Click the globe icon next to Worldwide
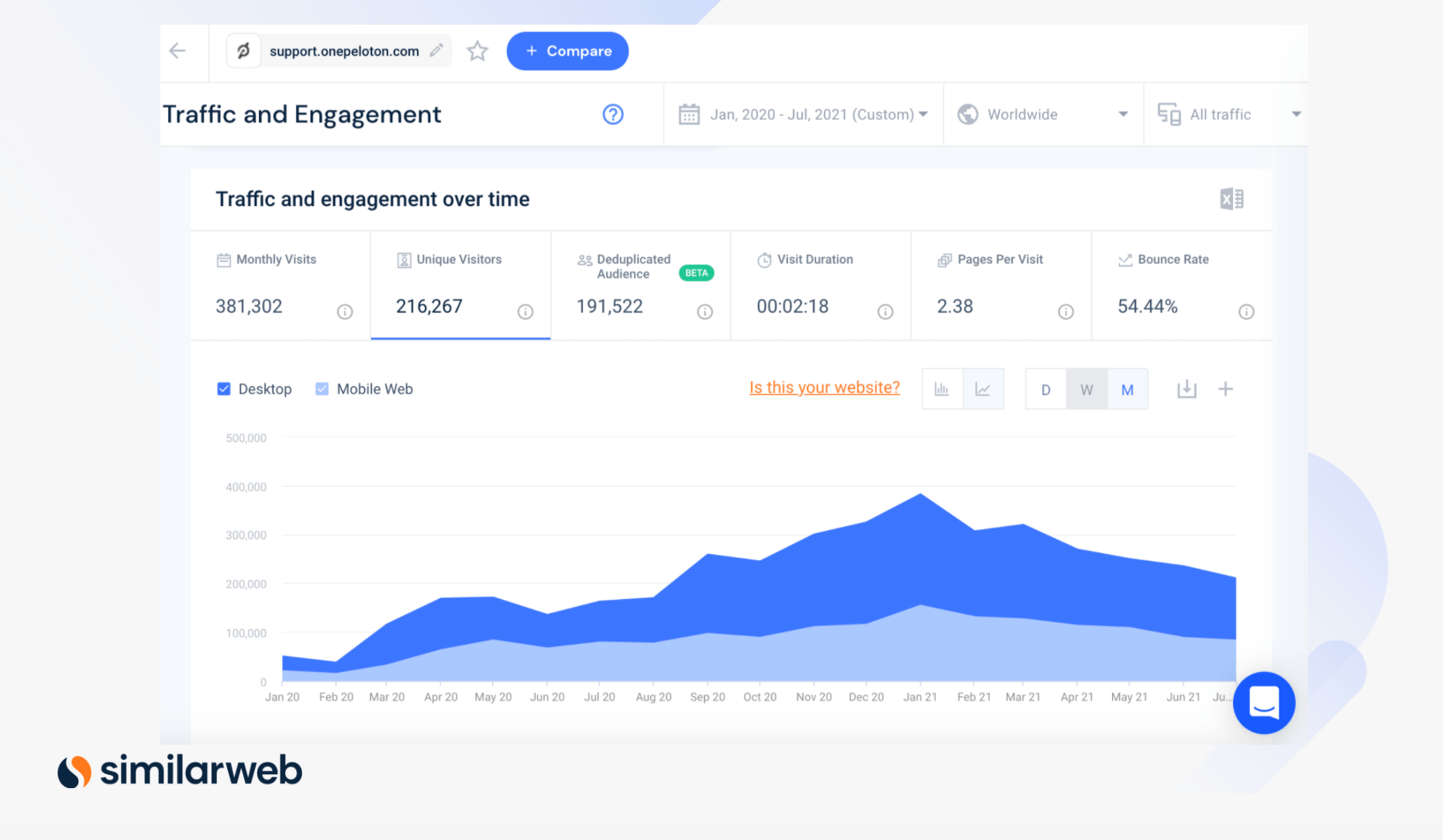The image size is (1443, 840). [968, 115]
